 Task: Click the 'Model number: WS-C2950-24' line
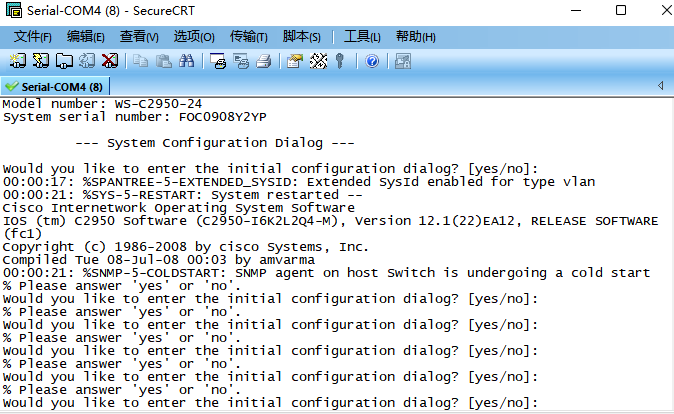[102, 104]
